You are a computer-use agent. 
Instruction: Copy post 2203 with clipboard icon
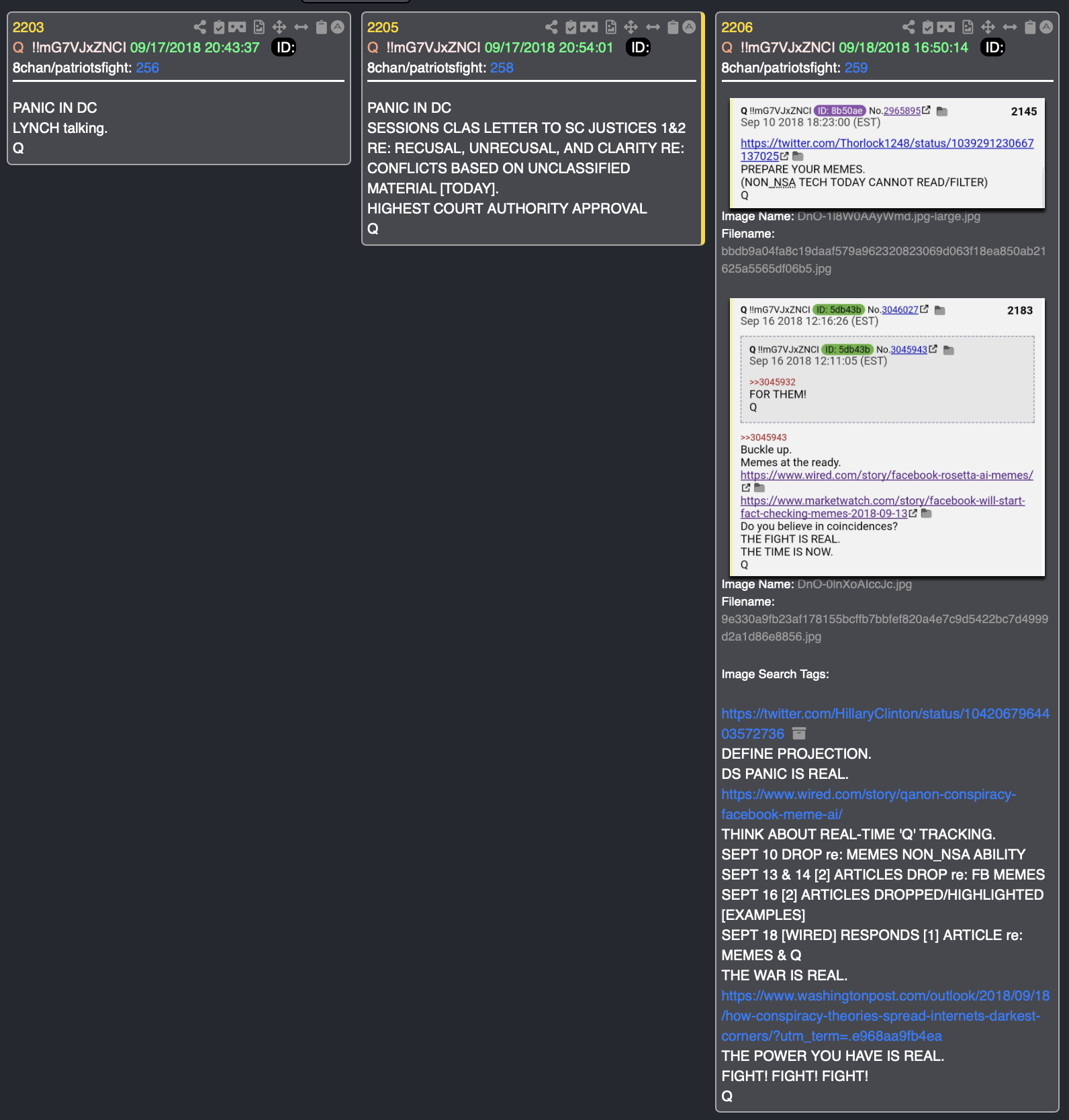[322, 27]
